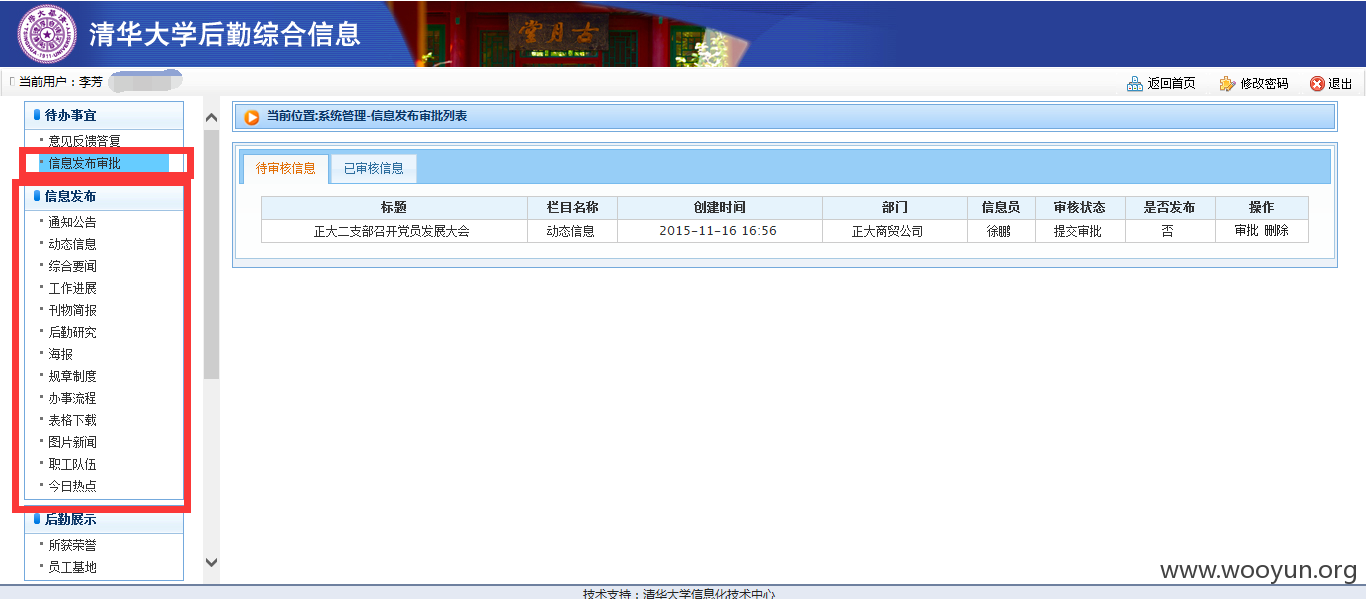Image resolution: width=1366 pixels, height=599 pixels.
Task: Open 海报 in the sidebar
Action: (61, 354)
